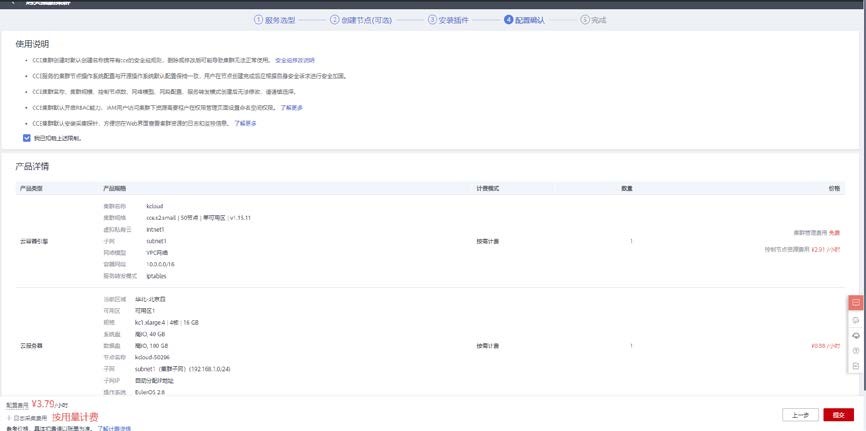Image resolution: width=866 pixels, height=431 pixels.
Task: Click the circular help icon in the side toolbar
Action: pyautogui.click(x=856, y=350)
